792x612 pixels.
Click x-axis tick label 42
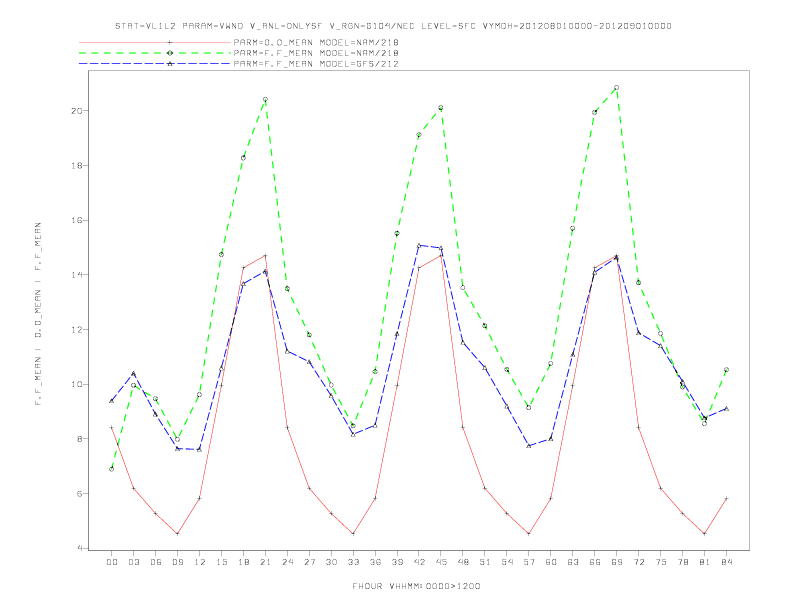tap(419, 562)
